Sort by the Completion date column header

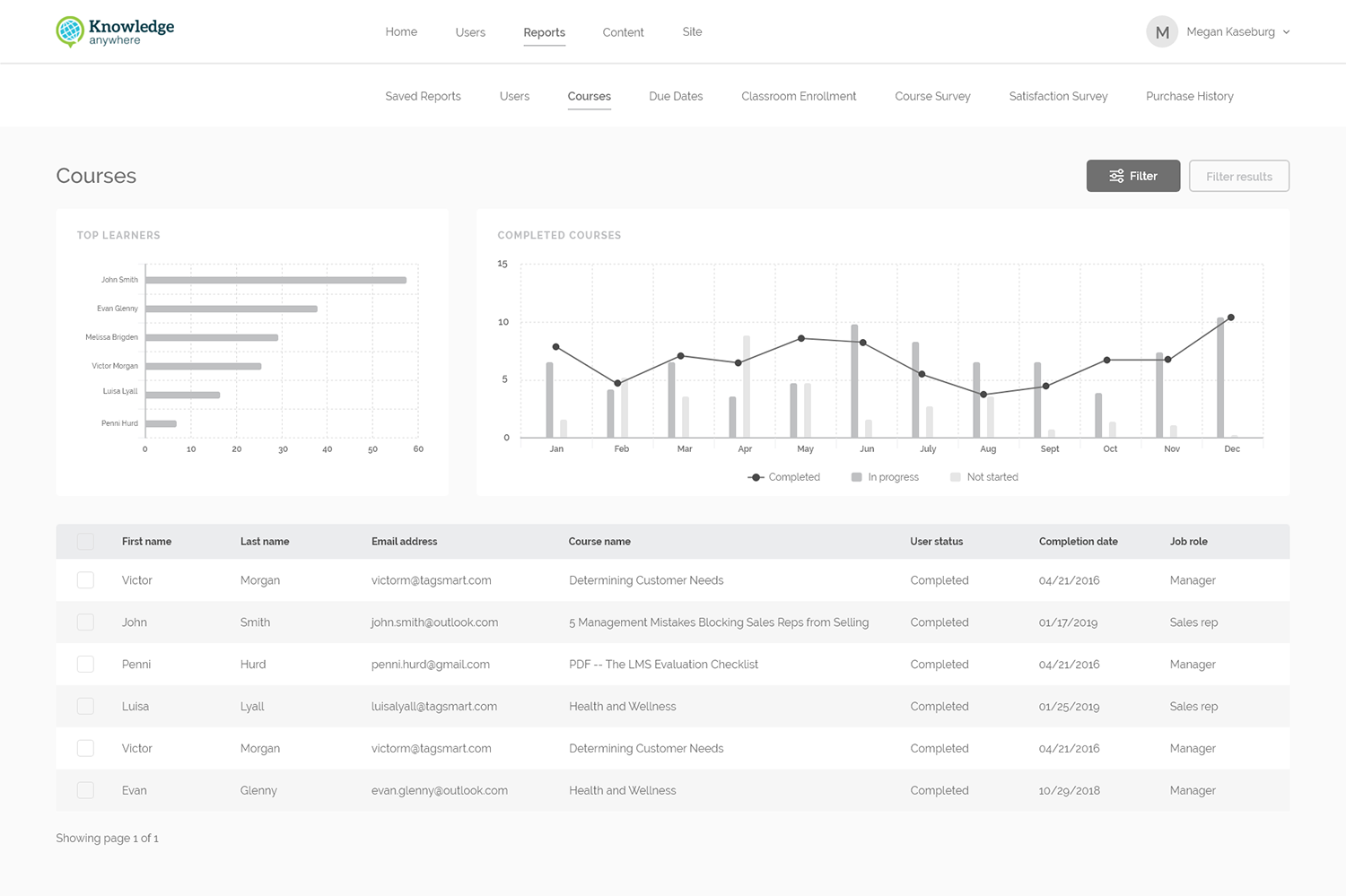1078,542
